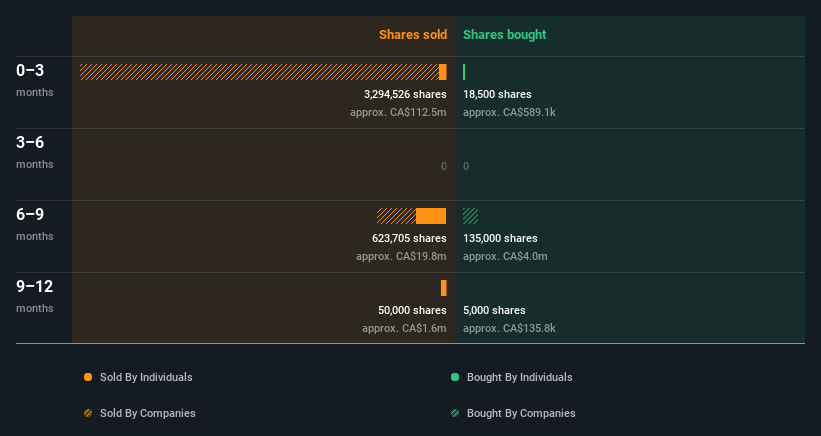Click the approx. CA$589.1k amount
Image resolution: width=821 pixels, height=436 pixels.
[x=509, y=113]
